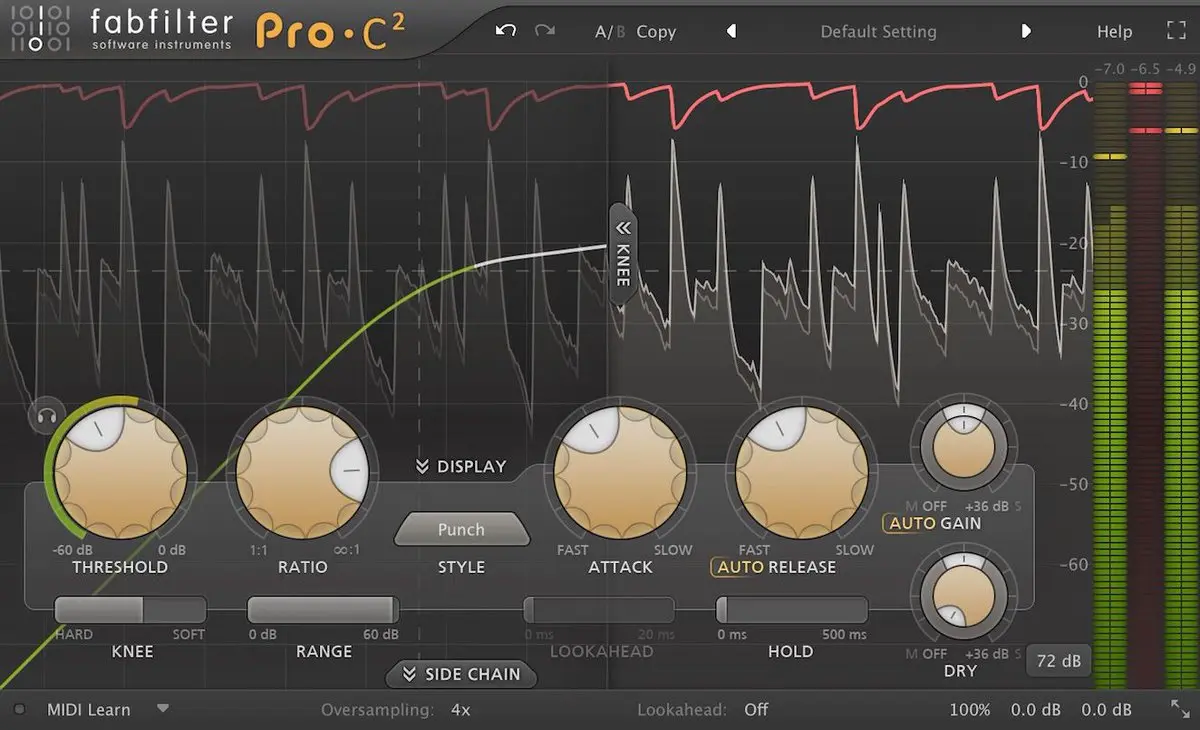Click the first 0.0 dB level value

1035,710
